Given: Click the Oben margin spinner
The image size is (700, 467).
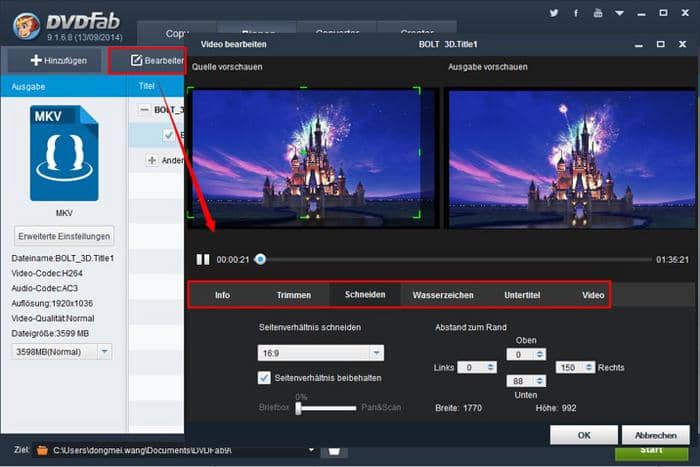Looking at the screenshot, I should 540,354.
